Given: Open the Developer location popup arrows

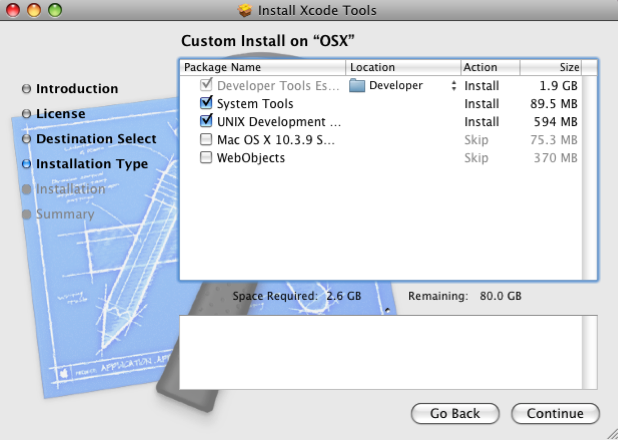Looking at the screenshot, I should click(453, 86).
